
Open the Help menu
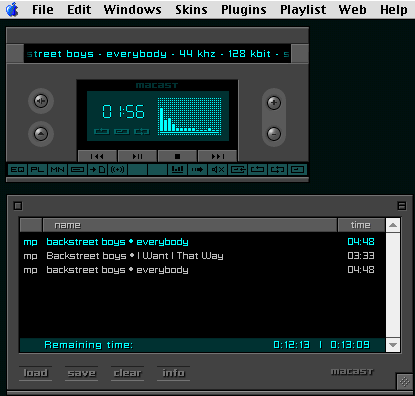[x=394, y=10]
